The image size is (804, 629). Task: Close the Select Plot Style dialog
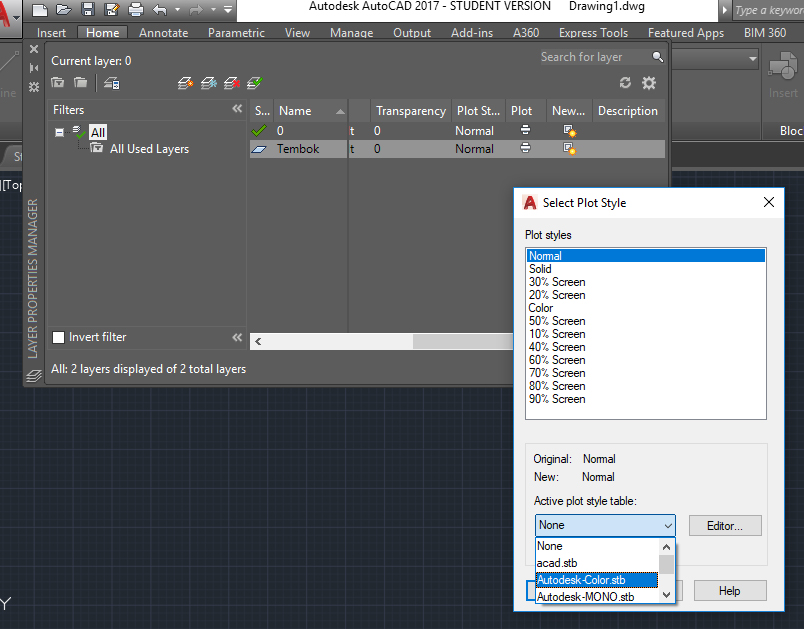tap(769, 202)
